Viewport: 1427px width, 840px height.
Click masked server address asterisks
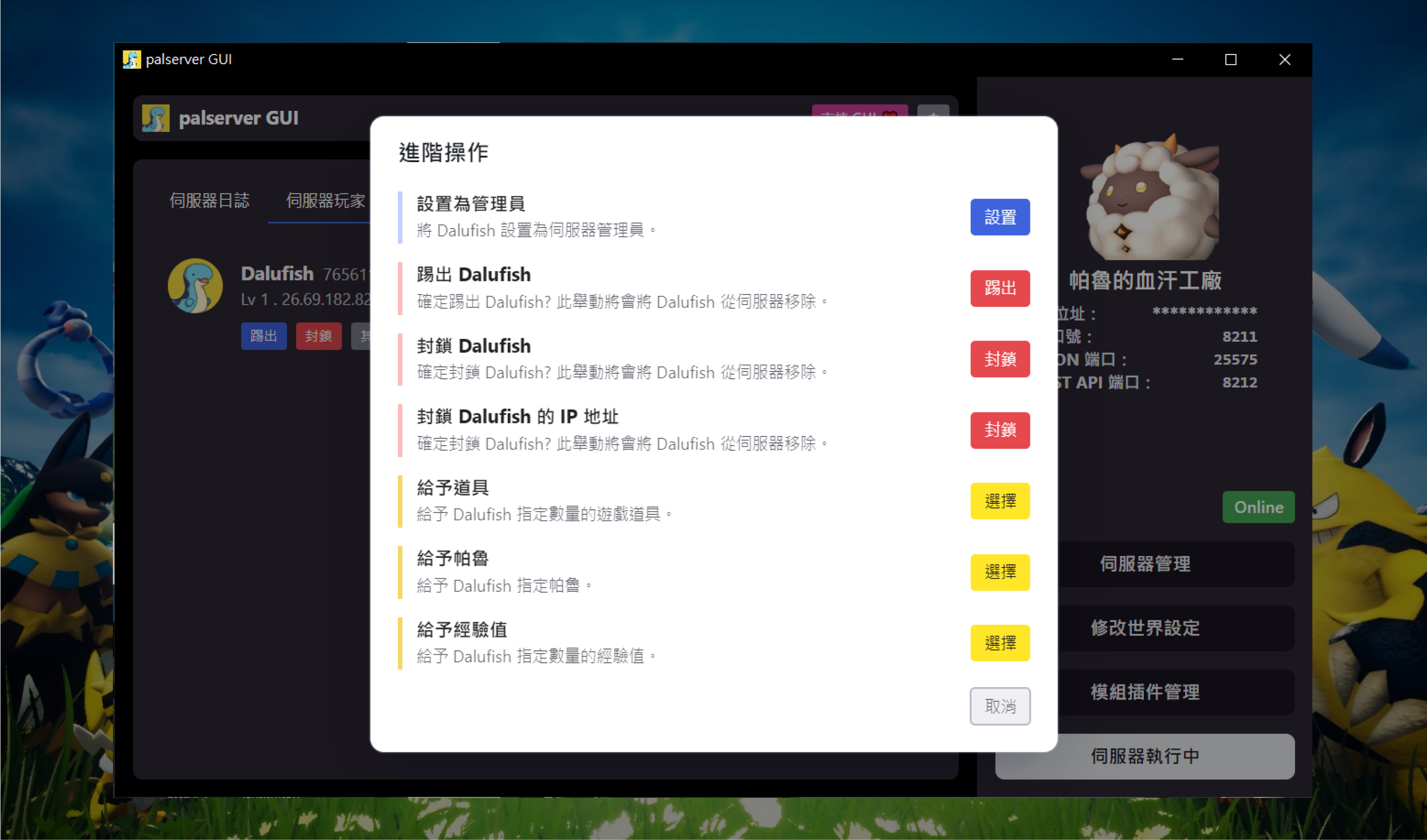coord(1204,311)
